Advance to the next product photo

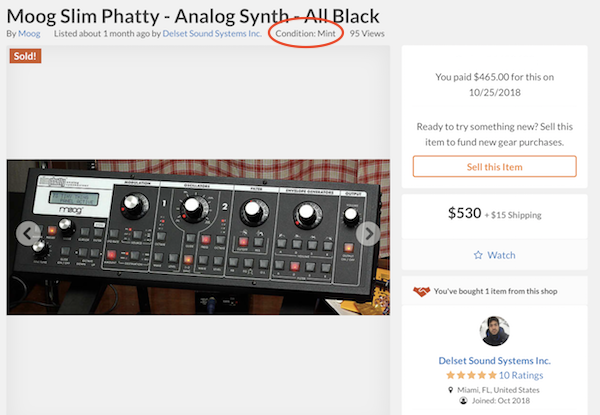tap(368, 234)
